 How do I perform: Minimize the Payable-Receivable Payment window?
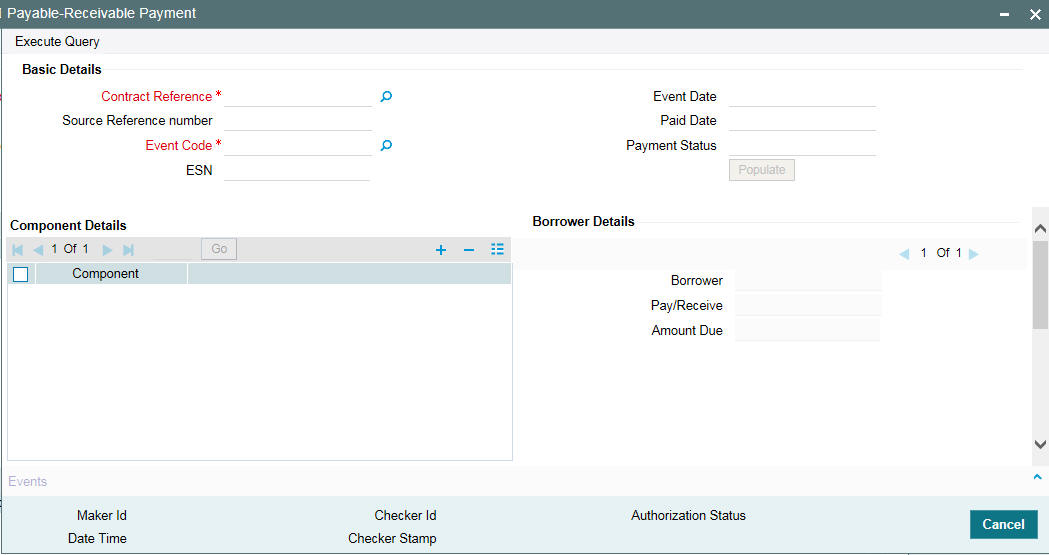pos(1004,13)
